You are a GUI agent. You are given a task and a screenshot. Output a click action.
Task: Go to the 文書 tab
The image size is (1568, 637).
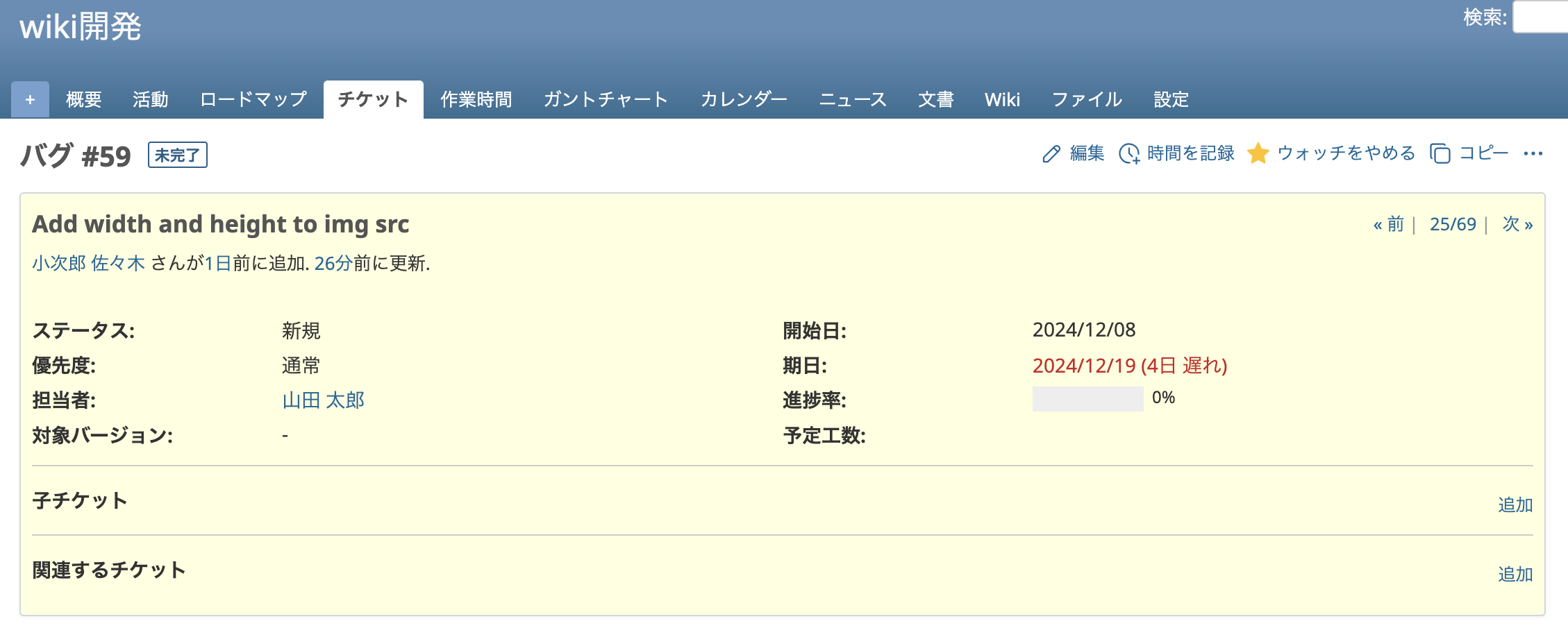(x=936, y=100)
